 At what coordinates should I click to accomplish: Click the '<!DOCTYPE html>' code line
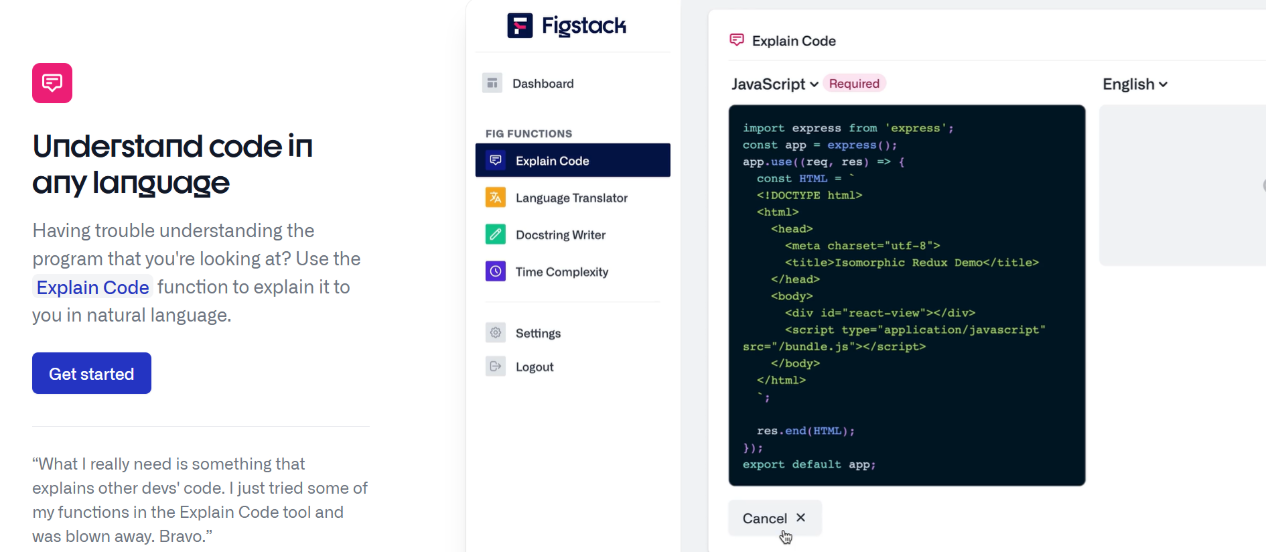click(809, 195)
